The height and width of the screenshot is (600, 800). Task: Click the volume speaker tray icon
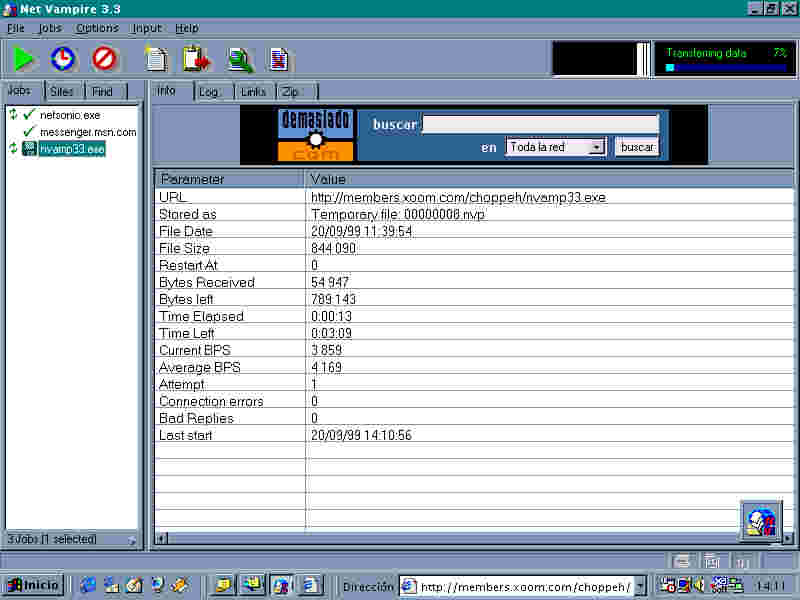tap(699, 585)
